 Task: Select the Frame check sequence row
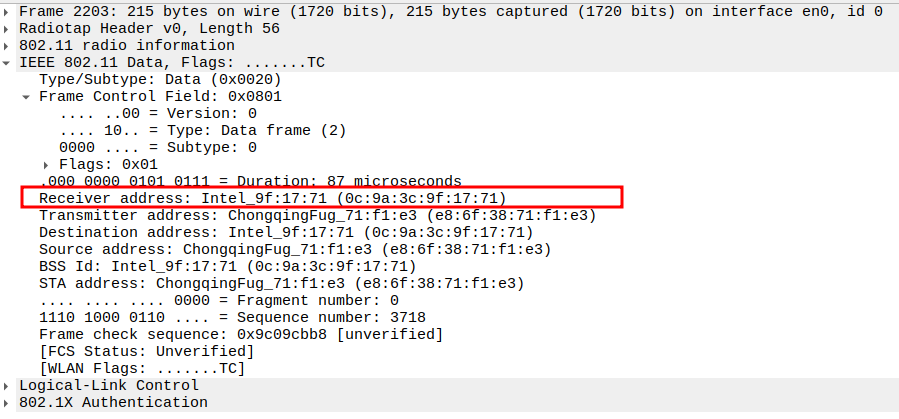coord(240,334)
